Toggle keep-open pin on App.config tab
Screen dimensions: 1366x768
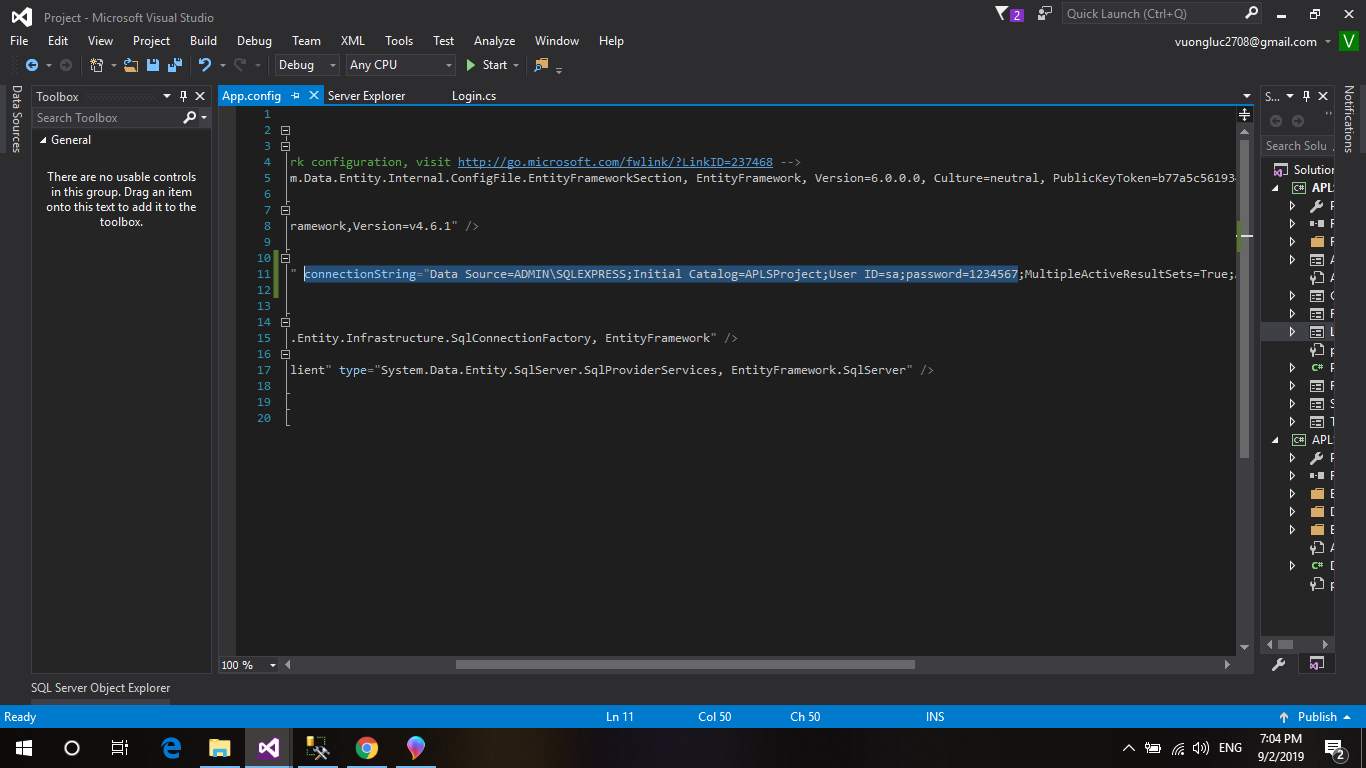295,96
